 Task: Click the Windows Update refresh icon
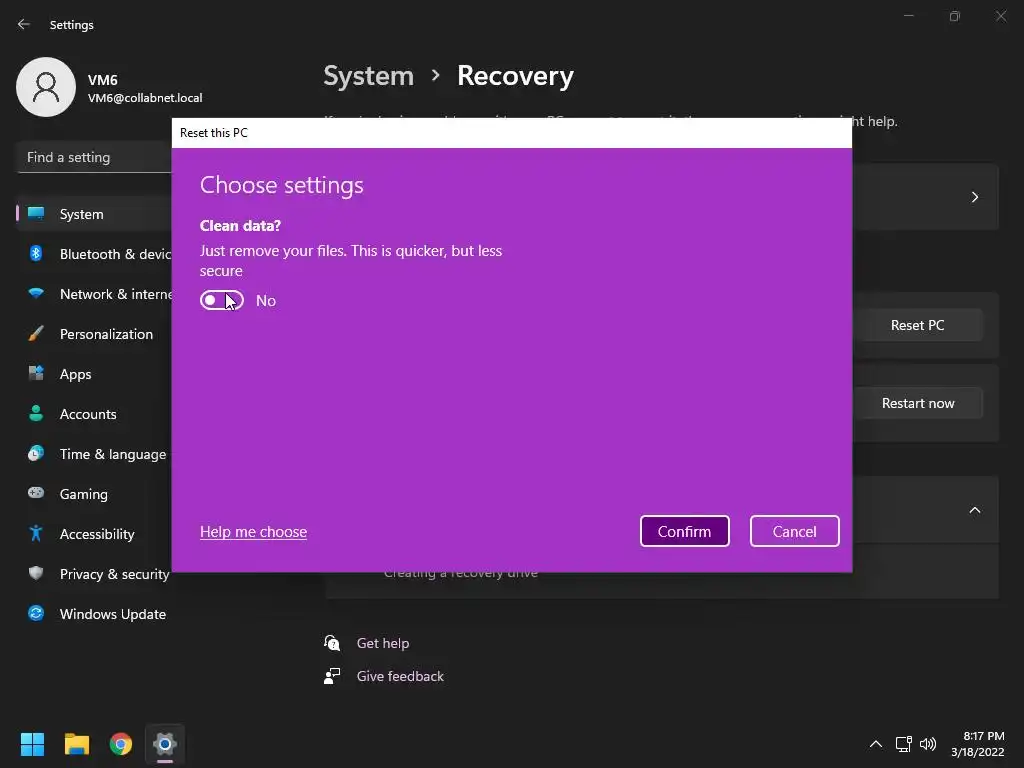click(x=36, y=613)
